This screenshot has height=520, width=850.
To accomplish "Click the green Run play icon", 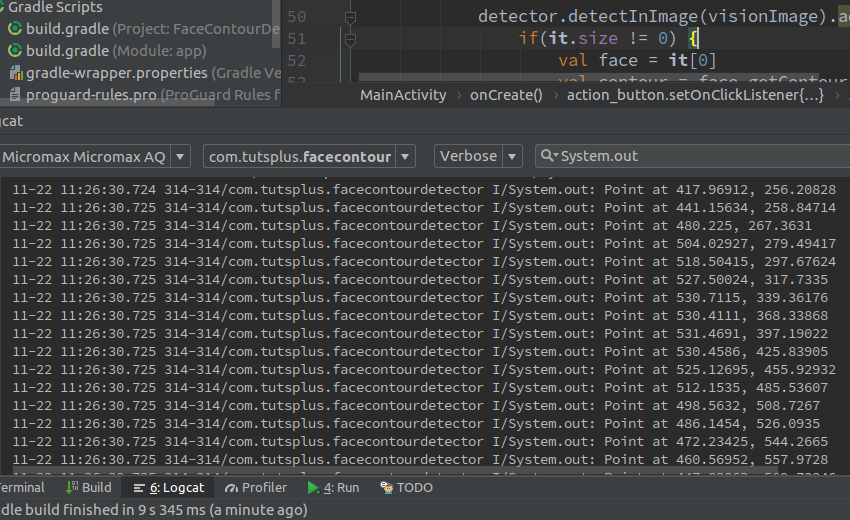I will [313, 488].
